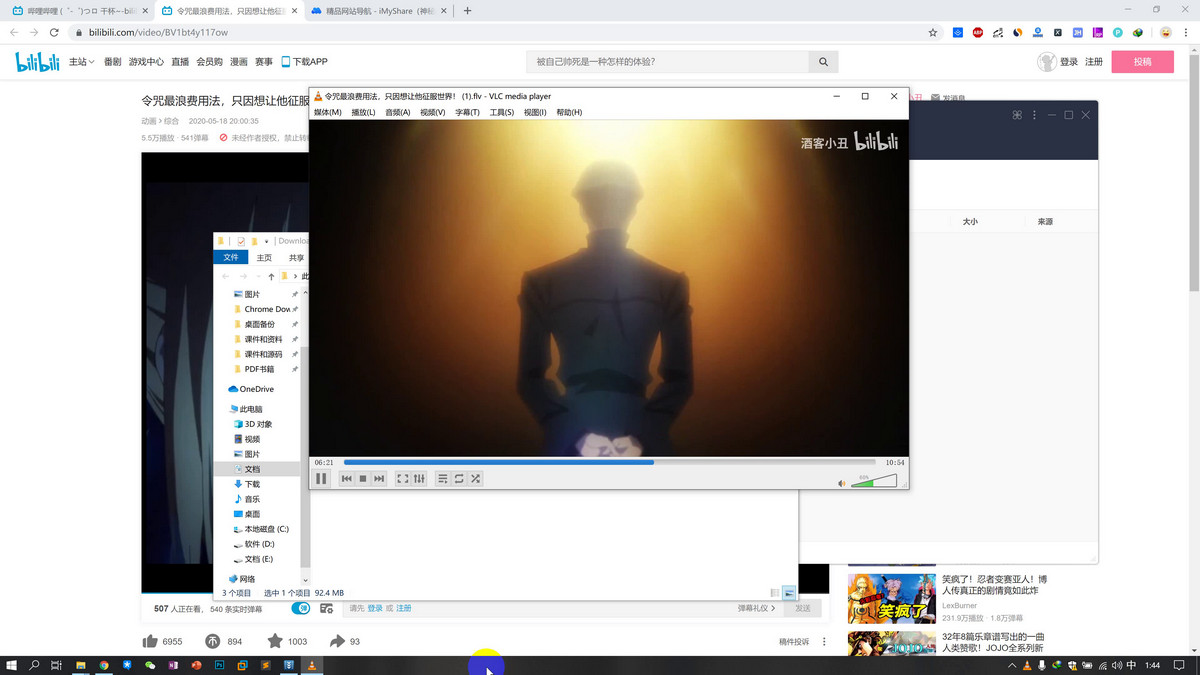Stop VLC playback
This screenshot has width=1200, height=675.
pos(363,479)
